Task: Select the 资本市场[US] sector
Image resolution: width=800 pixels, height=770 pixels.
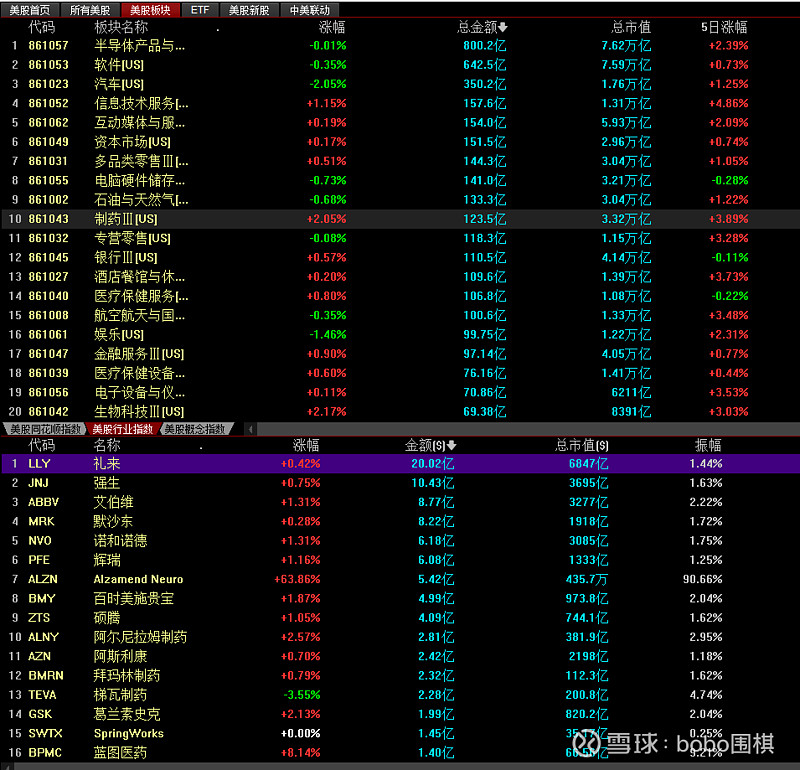Action: [400, 142]
